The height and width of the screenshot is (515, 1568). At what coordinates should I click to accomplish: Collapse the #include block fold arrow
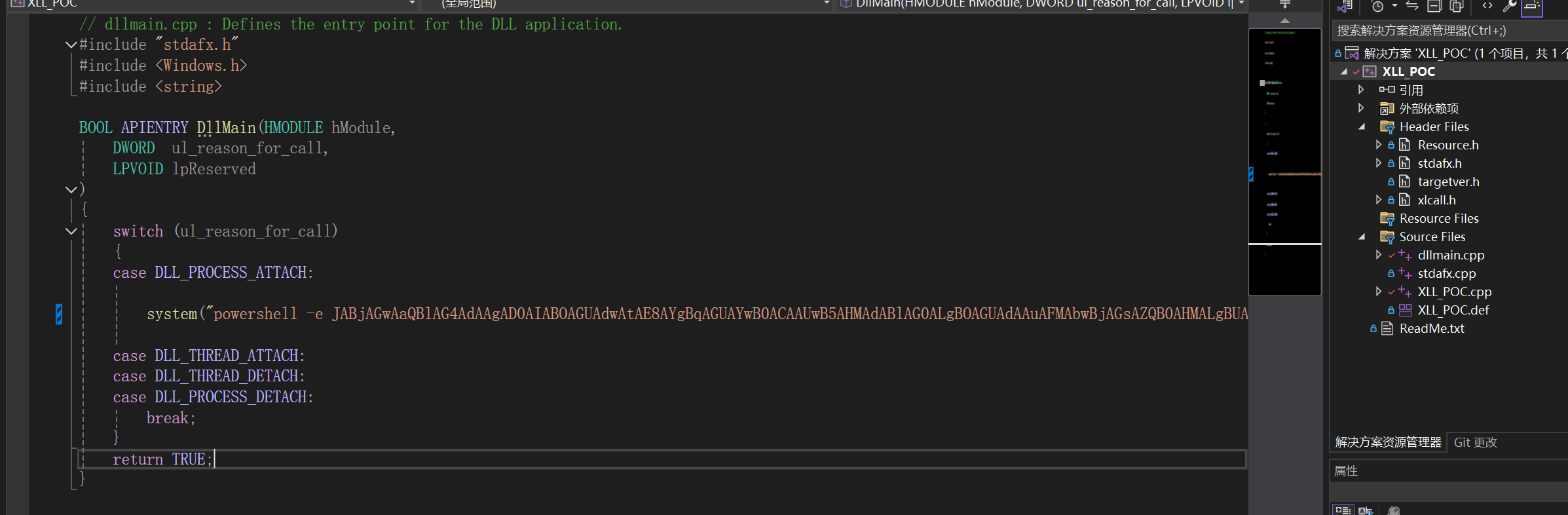click(71, 45)
